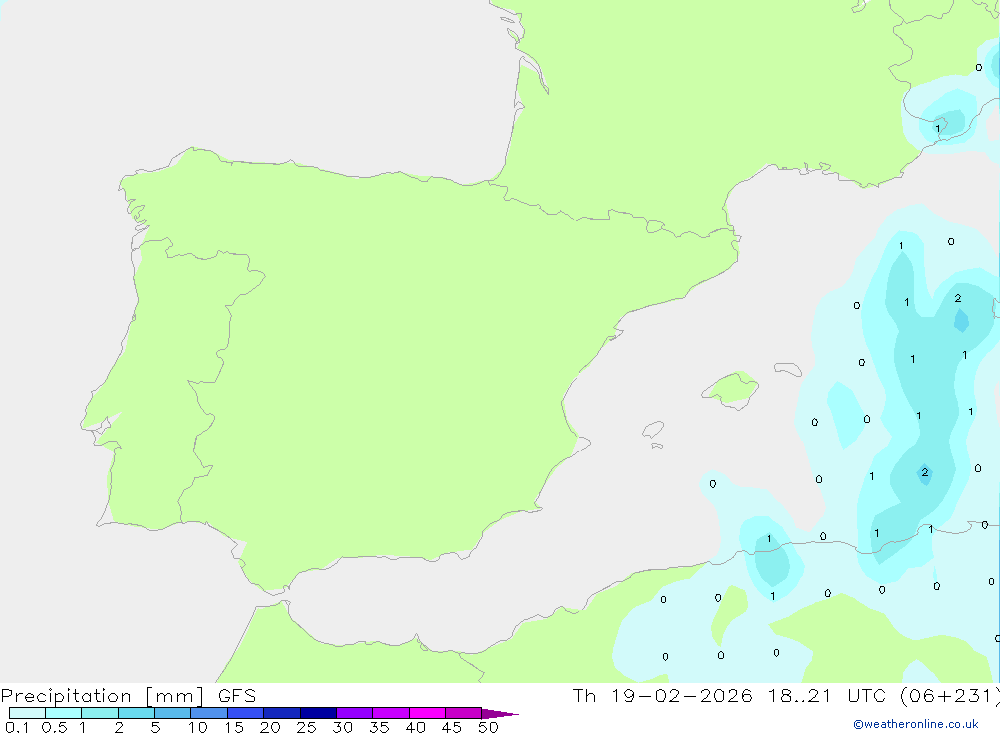Click the '40' legend scale label

(415, 727)
